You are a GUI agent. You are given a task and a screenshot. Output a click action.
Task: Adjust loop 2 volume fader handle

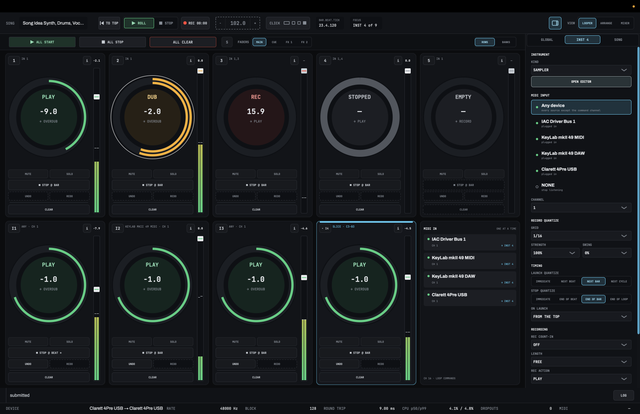tap(200, 71)
